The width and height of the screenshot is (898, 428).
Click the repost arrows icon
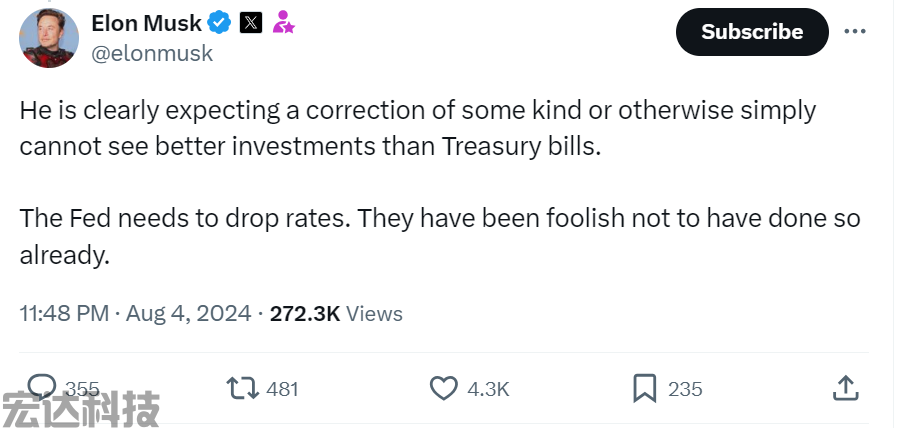[243, 388]
